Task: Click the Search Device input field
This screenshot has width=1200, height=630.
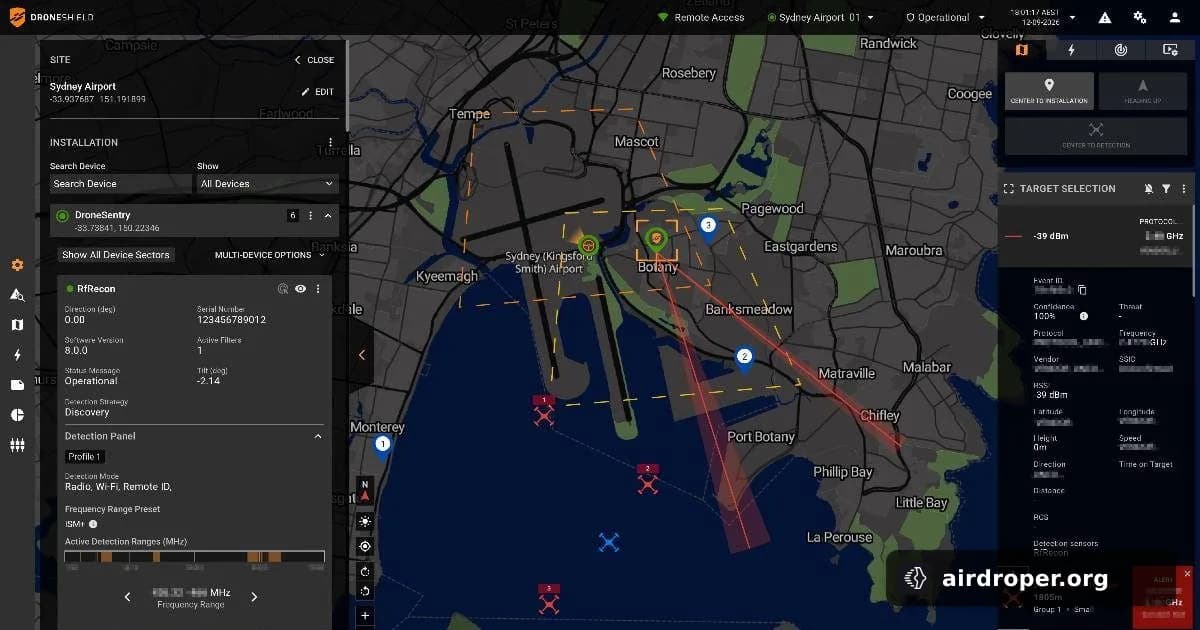Action: tap(120, 184)
